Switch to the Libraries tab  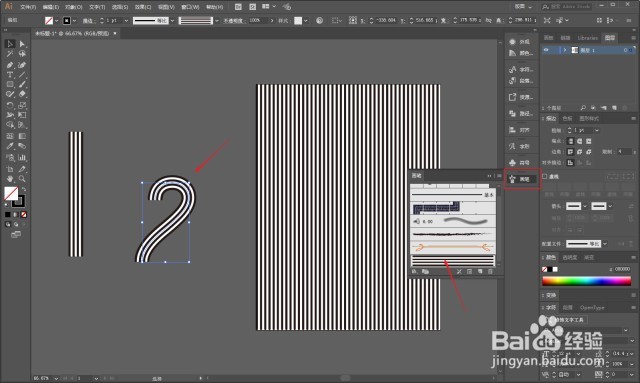click(x=587, y=38)
